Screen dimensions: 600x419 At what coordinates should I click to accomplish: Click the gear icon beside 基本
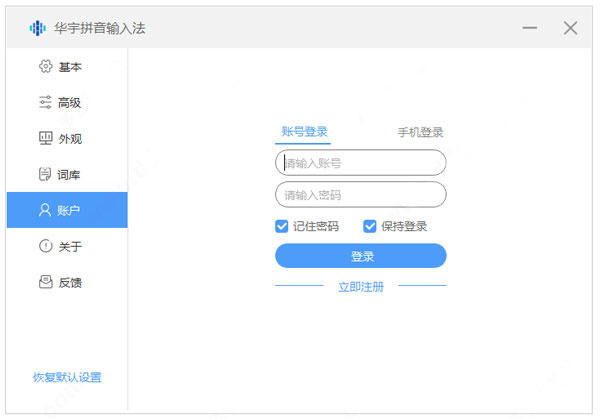pyautogui.click(x=46, y=66)
